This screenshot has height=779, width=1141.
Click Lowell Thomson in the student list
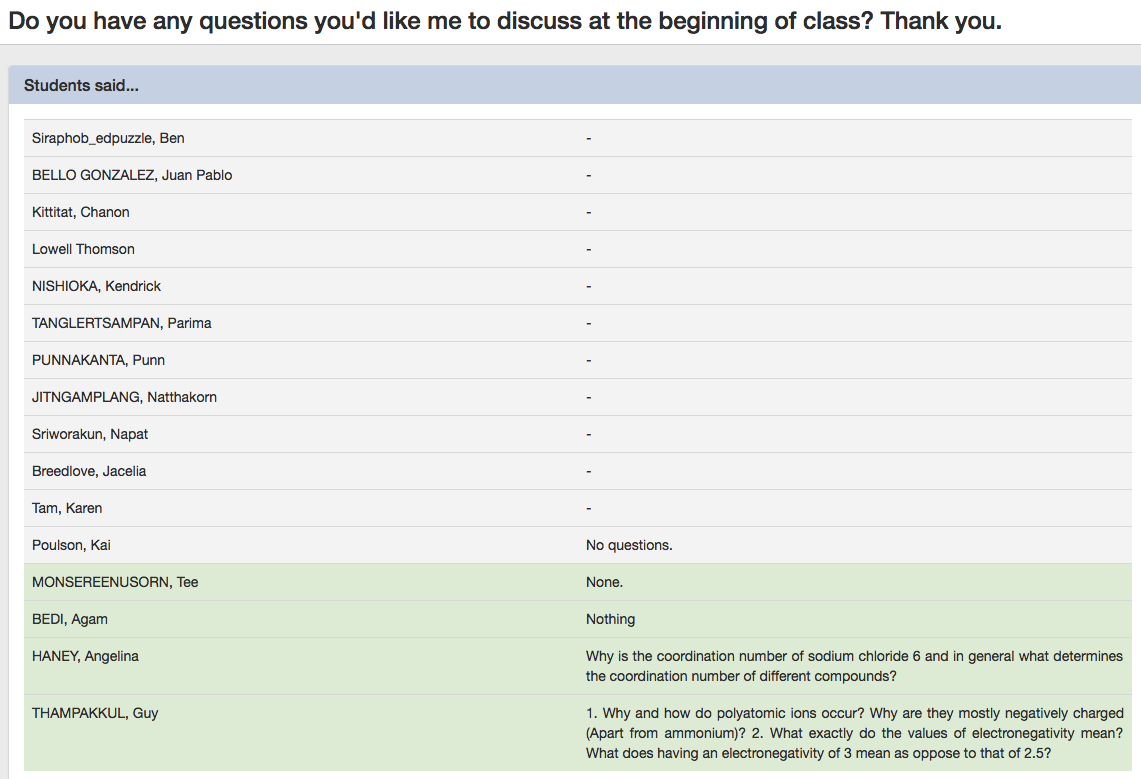point(83,249)
